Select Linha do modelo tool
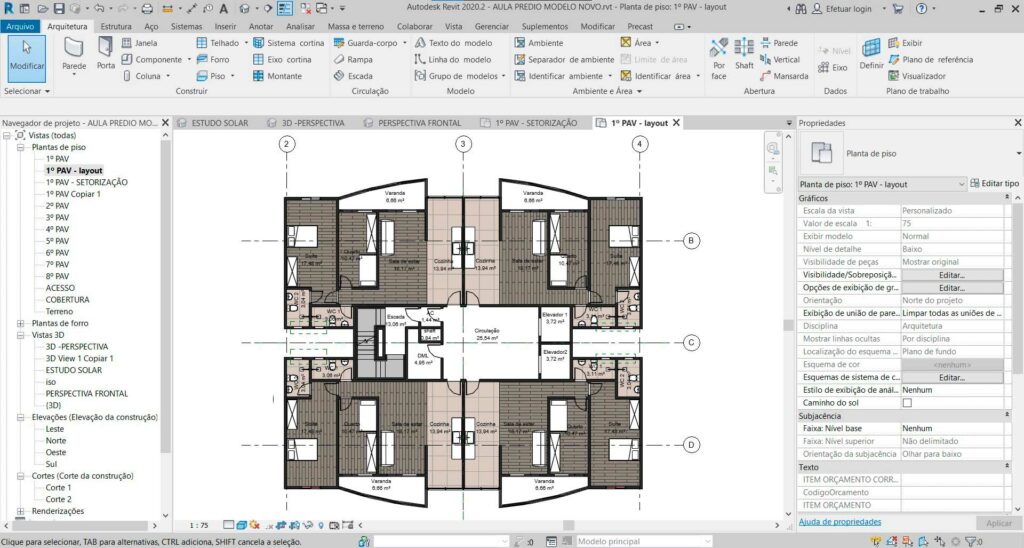 453,59
